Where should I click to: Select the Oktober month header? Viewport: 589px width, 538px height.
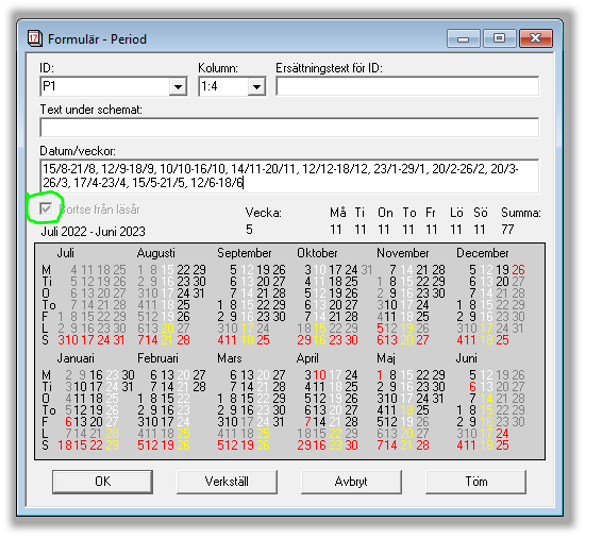(x=317, y=253)
